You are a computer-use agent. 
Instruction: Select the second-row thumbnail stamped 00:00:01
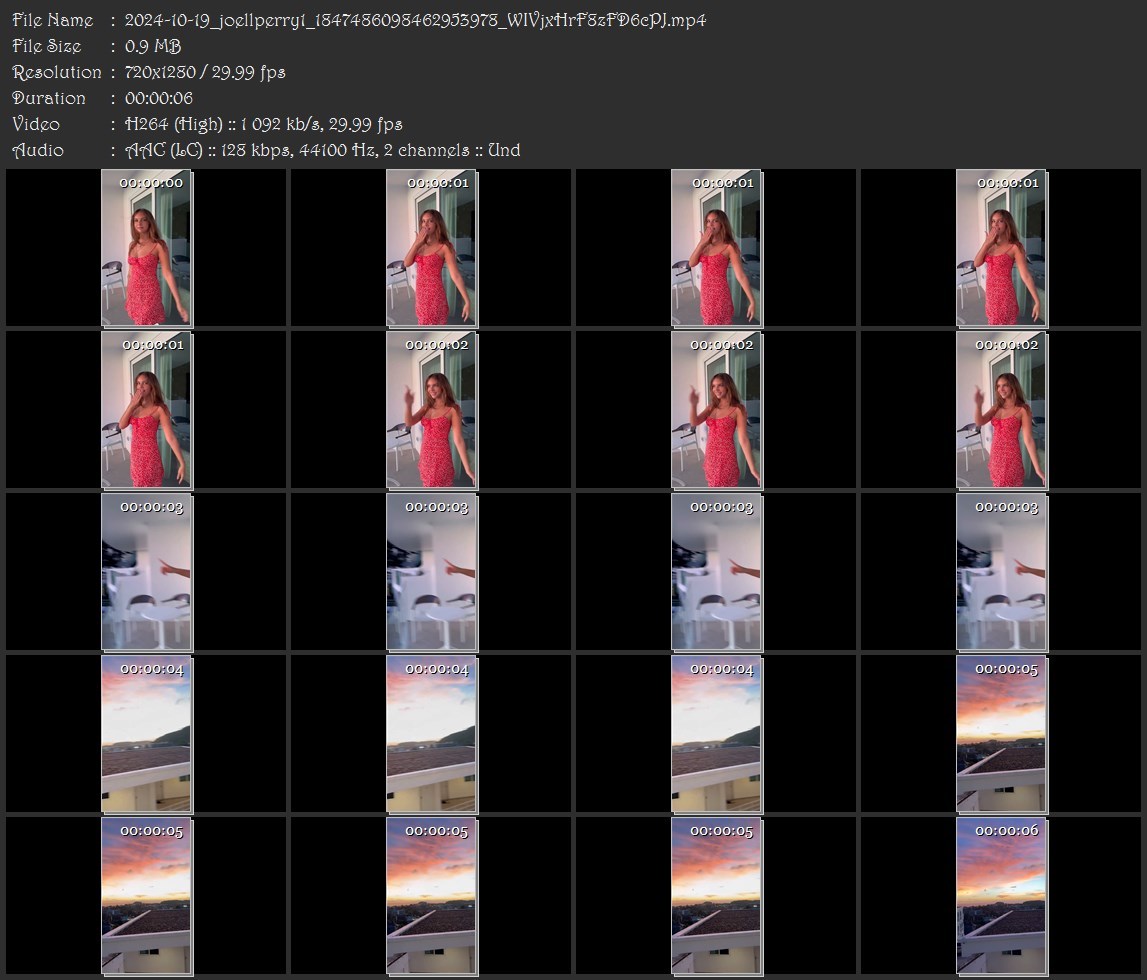tap(146, 410)
